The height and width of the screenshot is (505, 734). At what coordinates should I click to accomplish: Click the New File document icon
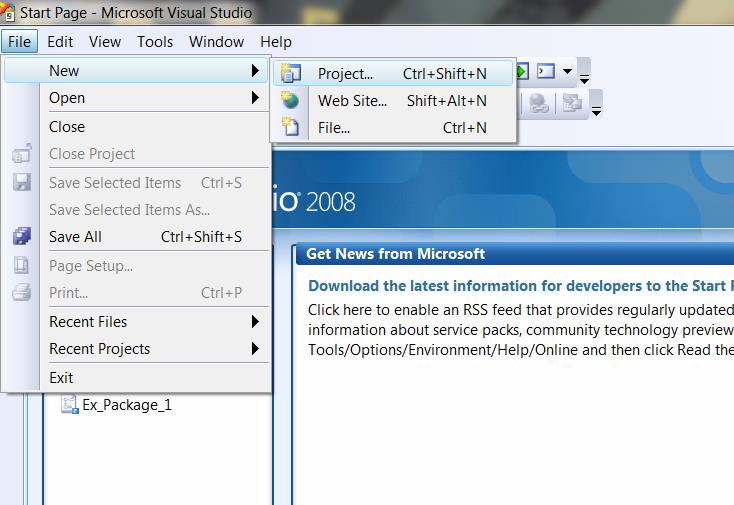[291, 127]
